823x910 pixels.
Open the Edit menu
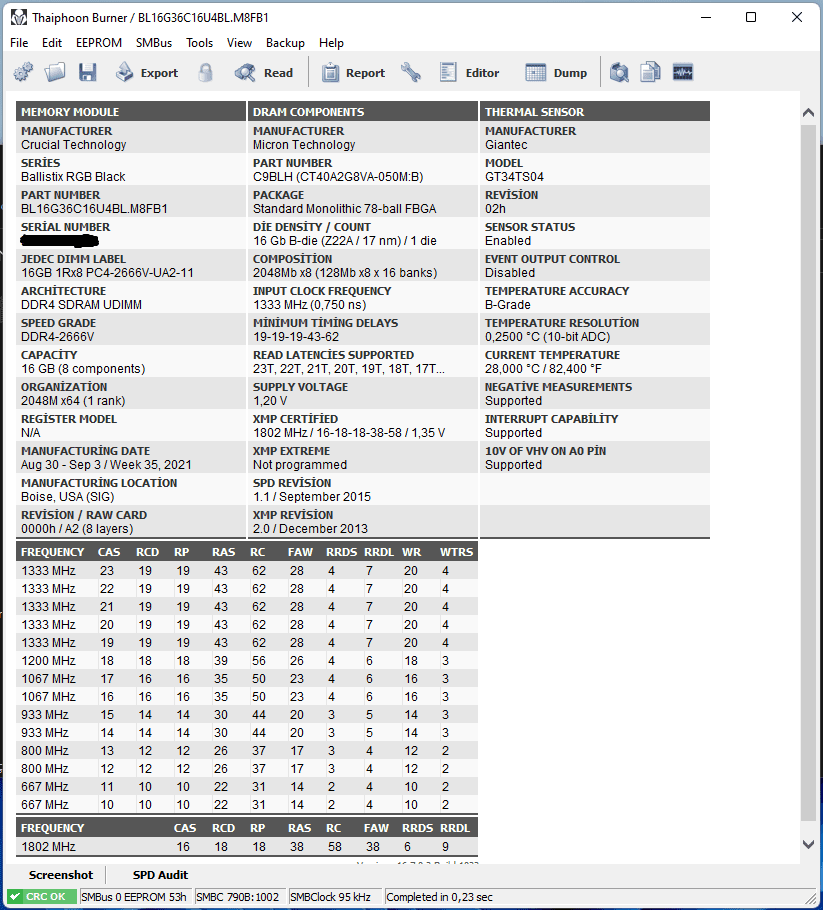pos(52,43)
